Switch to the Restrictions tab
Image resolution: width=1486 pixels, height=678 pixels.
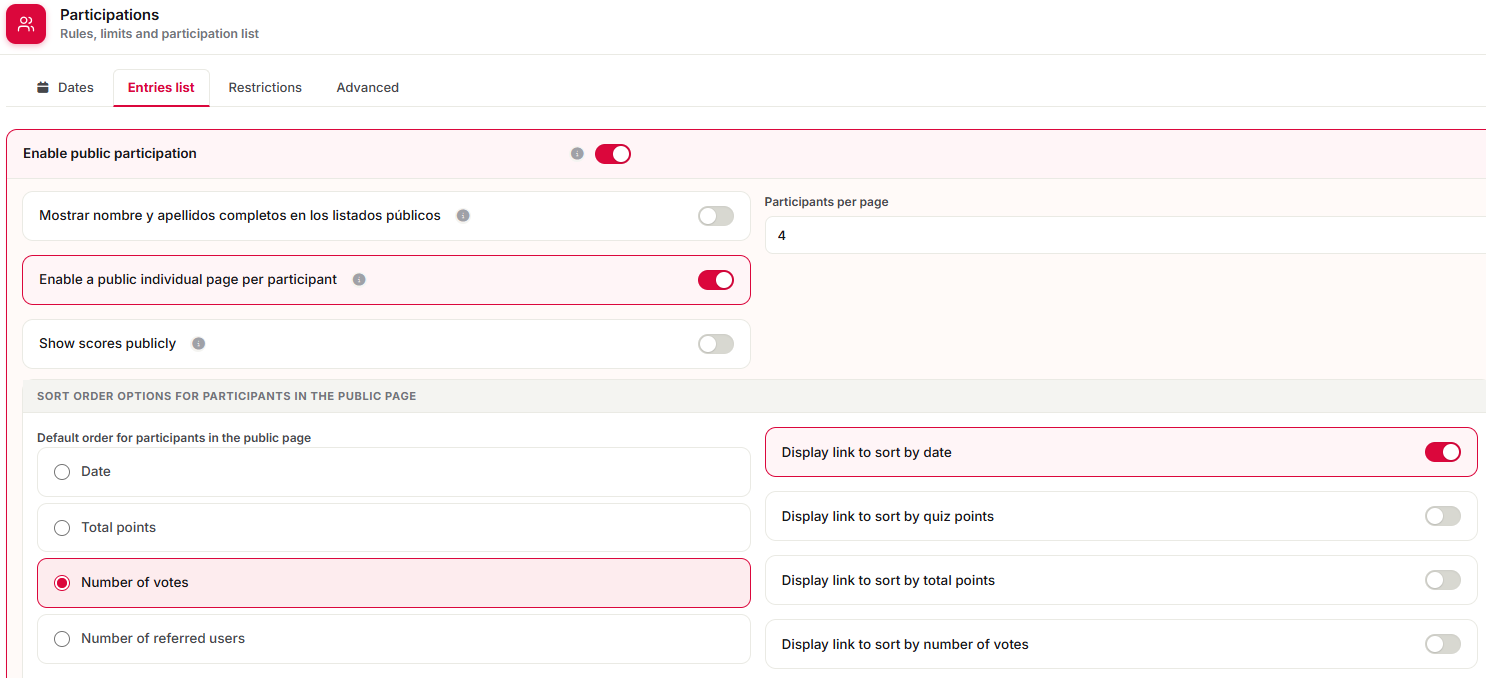(x=265, y=87)
